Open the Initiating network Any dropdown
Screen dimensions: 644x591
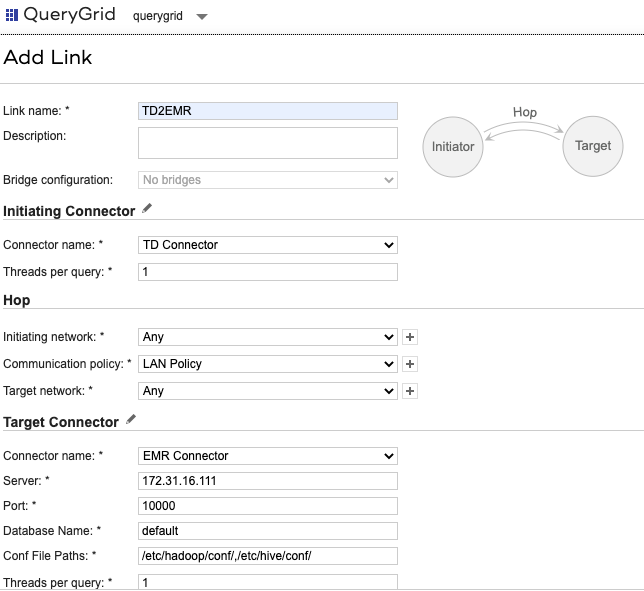pyautogui.click(x=267, y=337)
